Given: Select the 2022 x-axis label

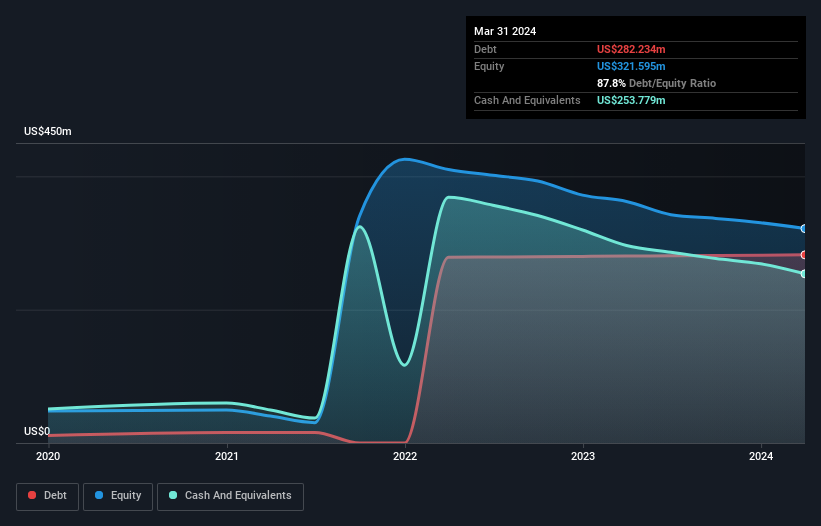Looking at the screenshot, I should [x=405, y=456].
